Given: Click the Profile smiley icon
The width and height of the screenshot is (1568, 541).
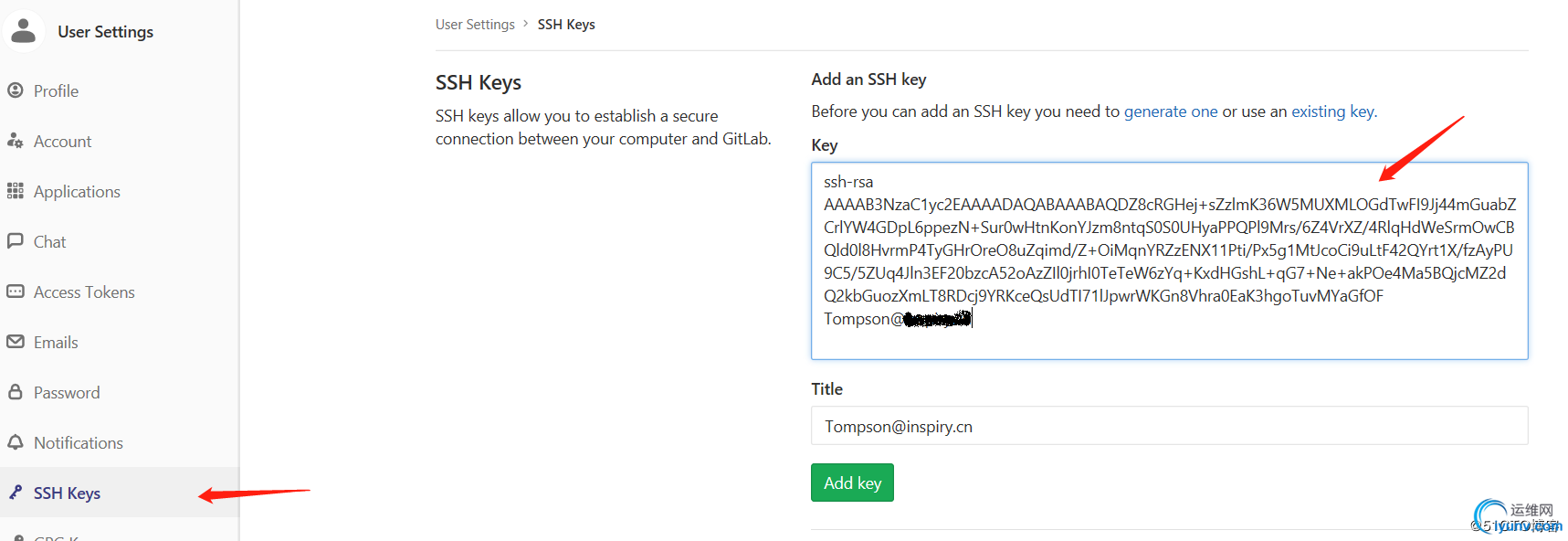Looking at the screenshot, I should coord(16,90).
